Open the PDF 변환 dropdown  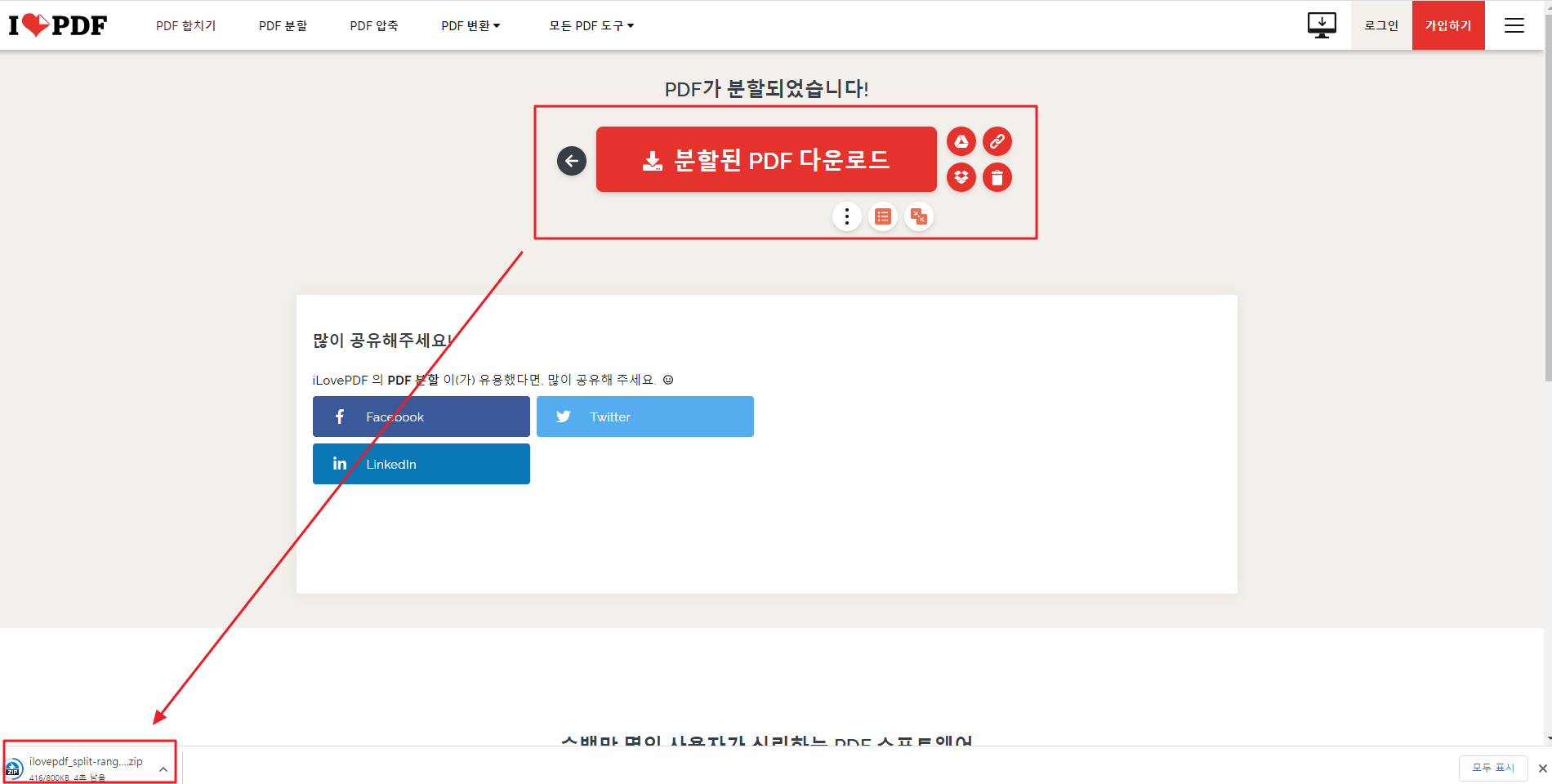pyautogui.click(x=471, y=25)
